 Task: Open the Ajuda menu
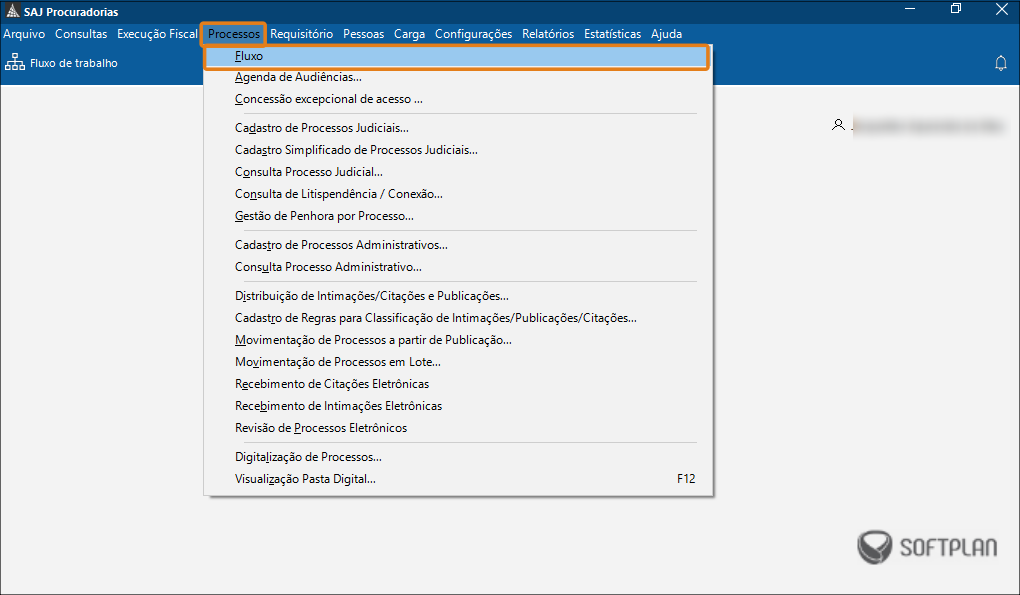click(666, 34)
